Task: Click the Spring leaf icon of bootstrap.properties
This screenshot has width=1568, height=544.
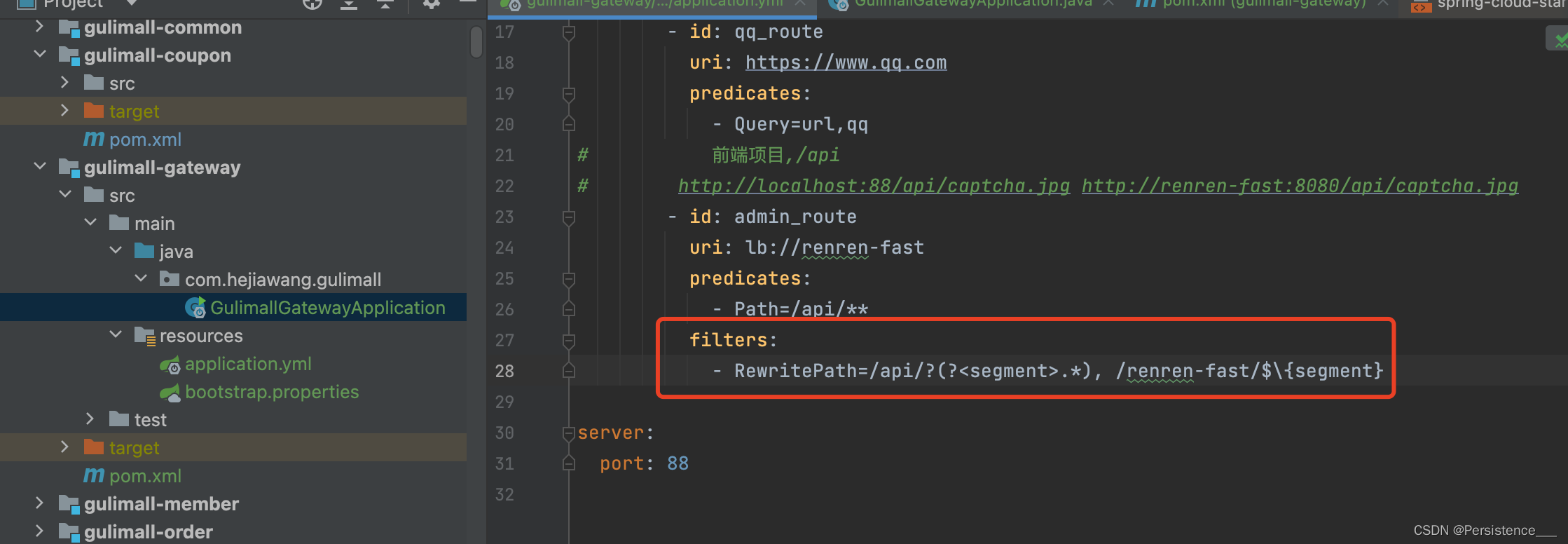Action: [170, 393]
